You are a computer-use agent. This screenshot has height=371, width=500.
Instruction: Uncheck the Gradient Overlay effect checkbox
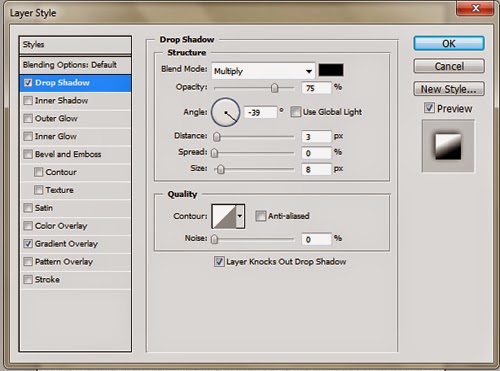click(28, 244)
